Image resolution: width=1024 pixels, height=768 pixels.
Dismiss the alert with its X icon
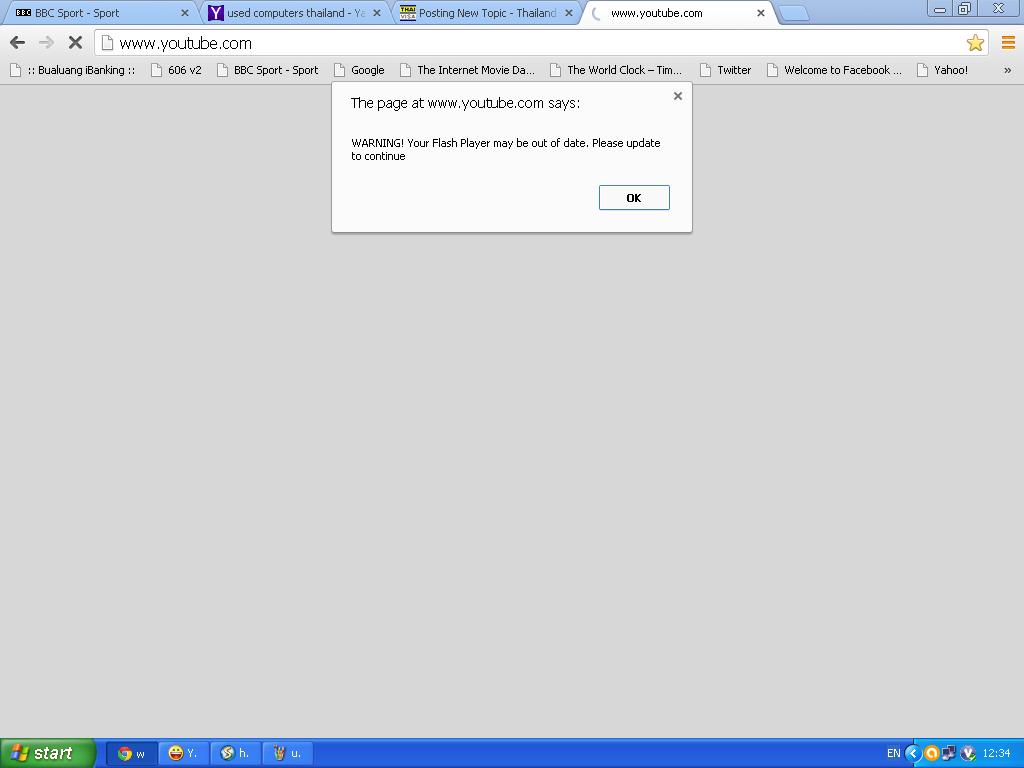(x=678, y=96)
